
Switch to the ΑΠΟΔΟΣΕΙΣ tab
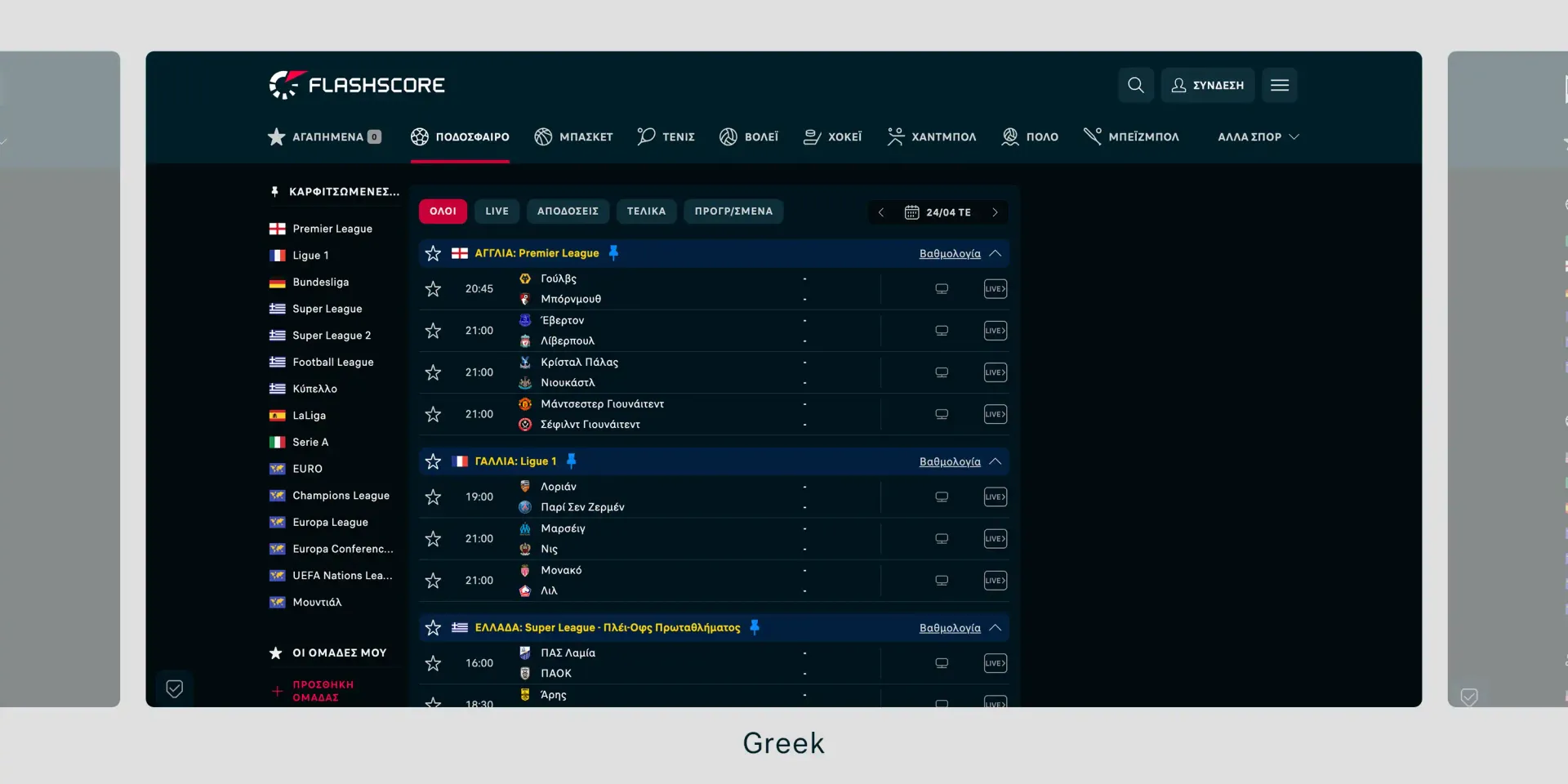click(568, 212)
